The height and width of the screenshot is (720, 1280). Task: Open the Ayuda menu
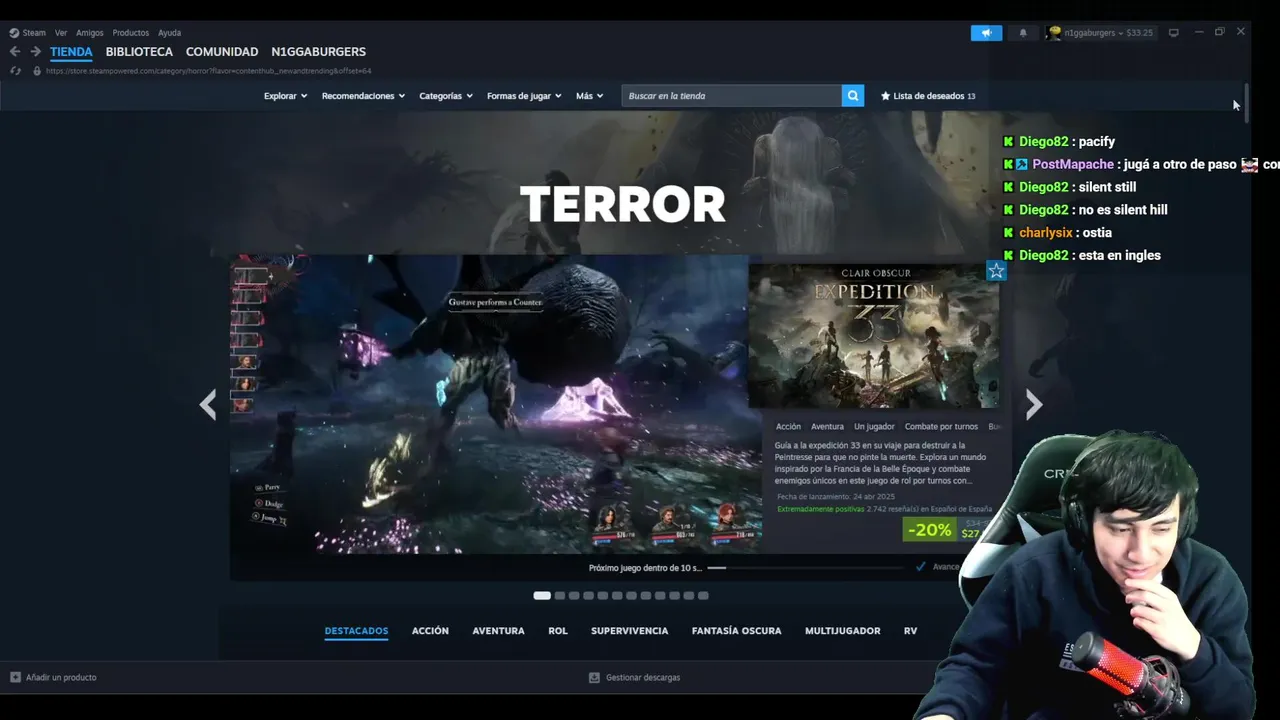(x=169, y=33)
